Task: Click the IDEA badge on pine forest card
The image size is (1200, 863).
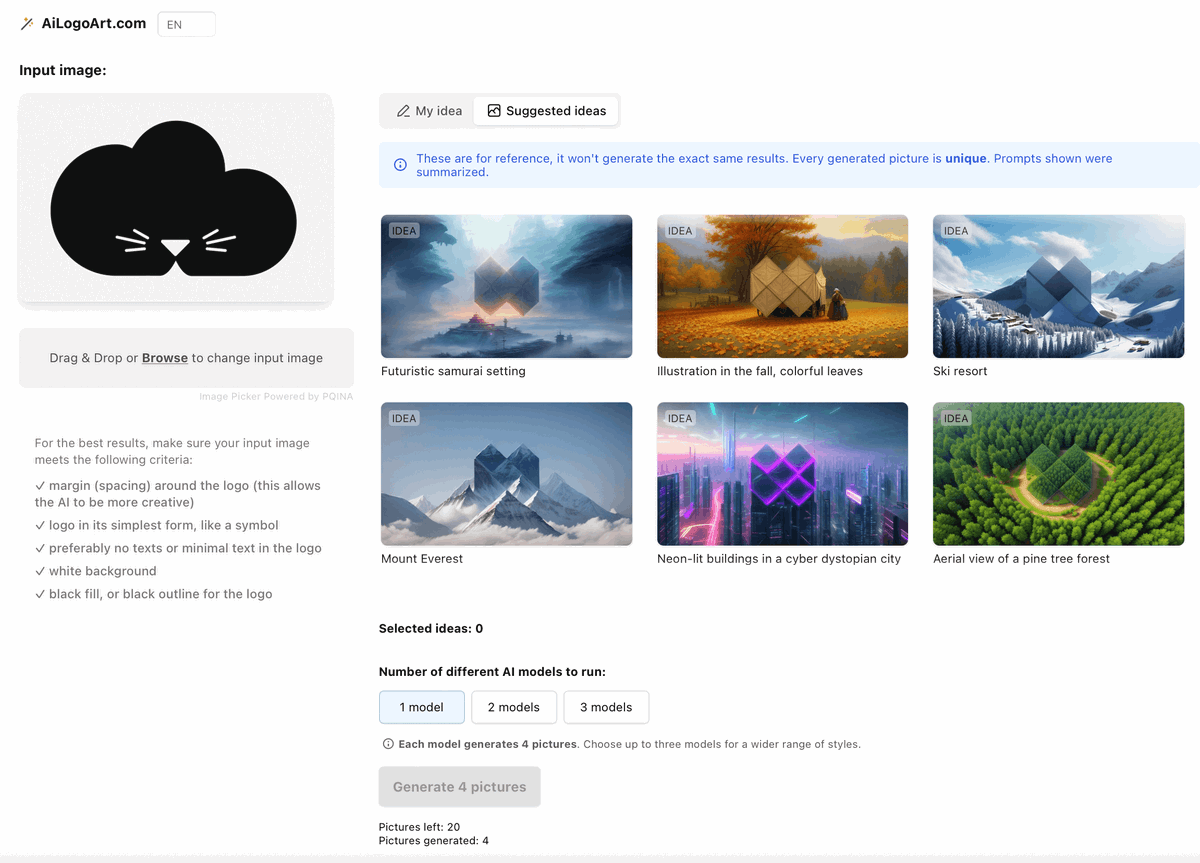Action: tap(956, 419)
